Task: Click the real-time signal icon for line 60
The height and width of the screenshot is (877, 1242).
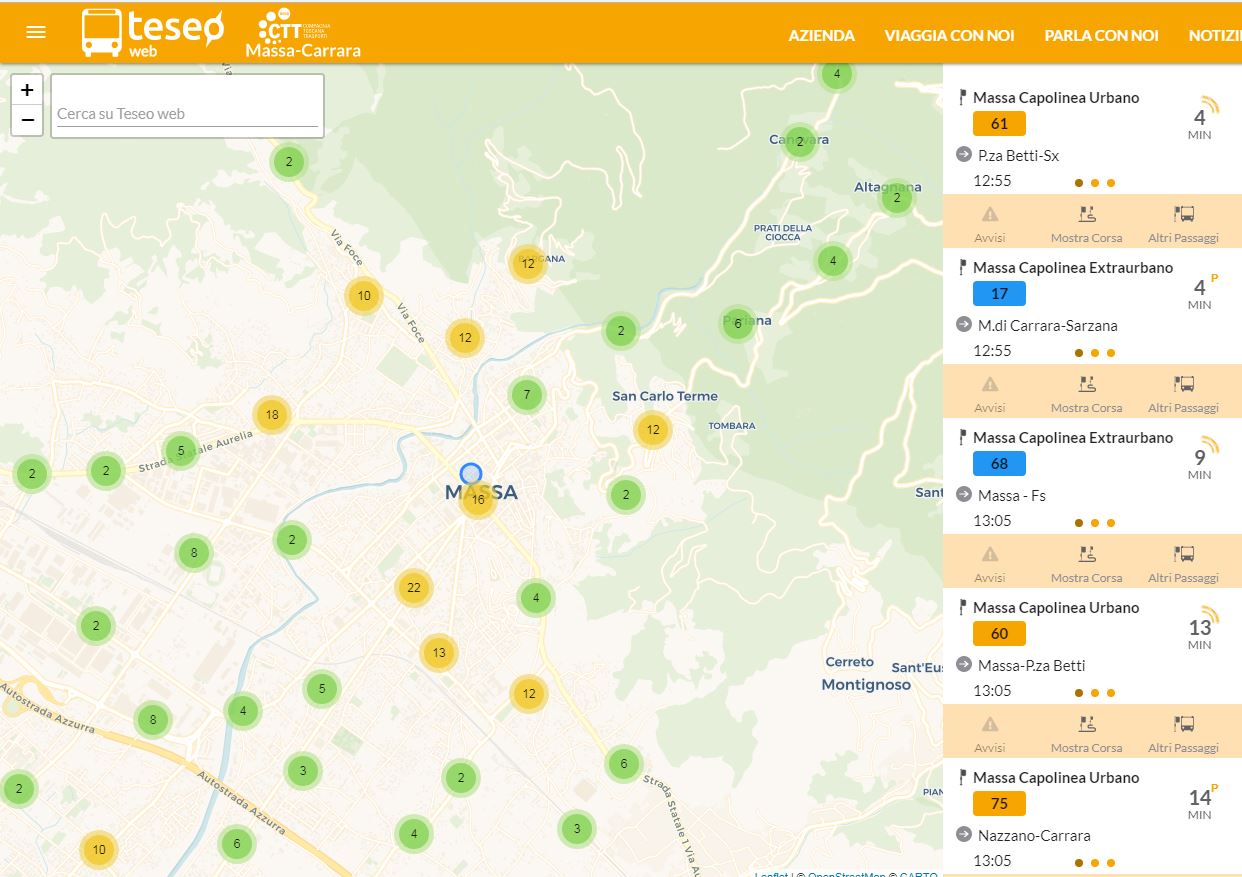Action: click(x=1211, y=614)
